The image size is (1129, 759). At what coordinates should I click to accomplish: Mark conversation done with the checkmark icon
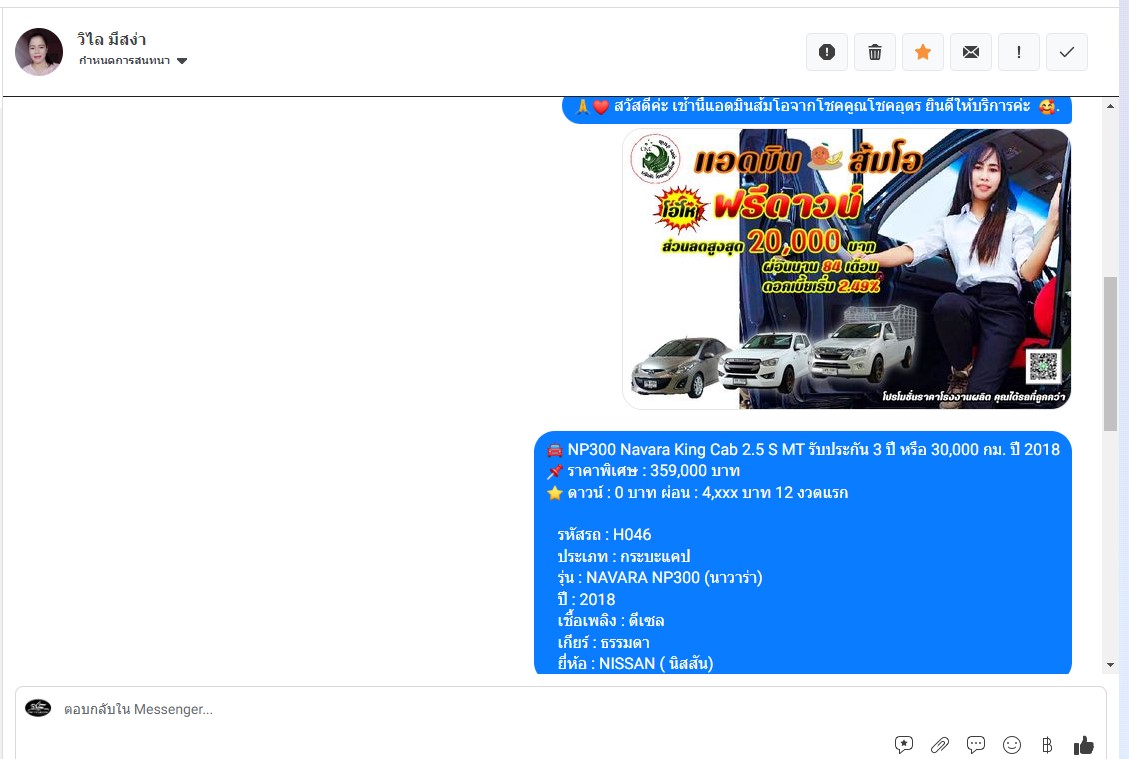tap(1067, 52)
